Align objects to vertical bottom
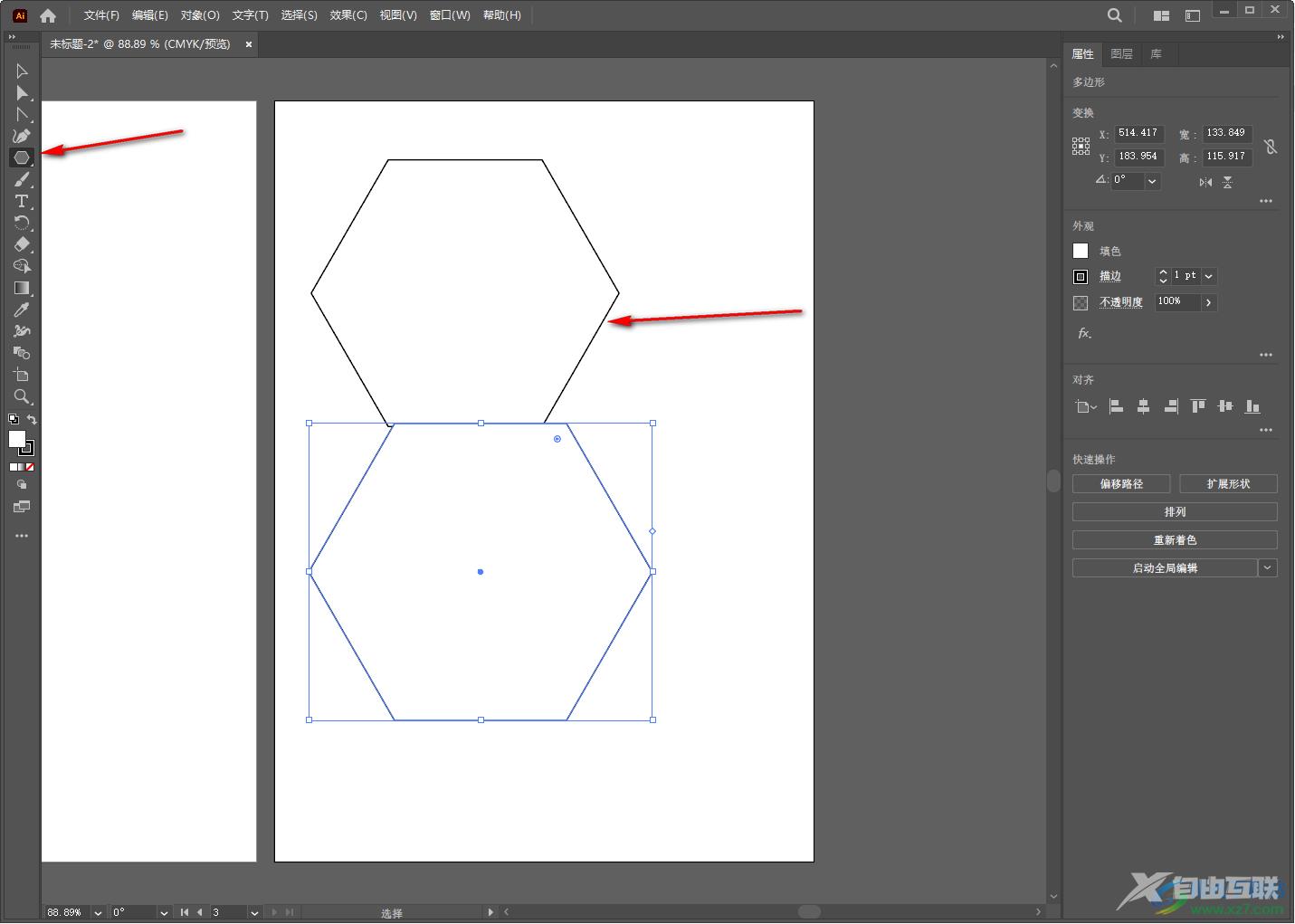Viewport: 1295px width, 924px height. 1252,406
